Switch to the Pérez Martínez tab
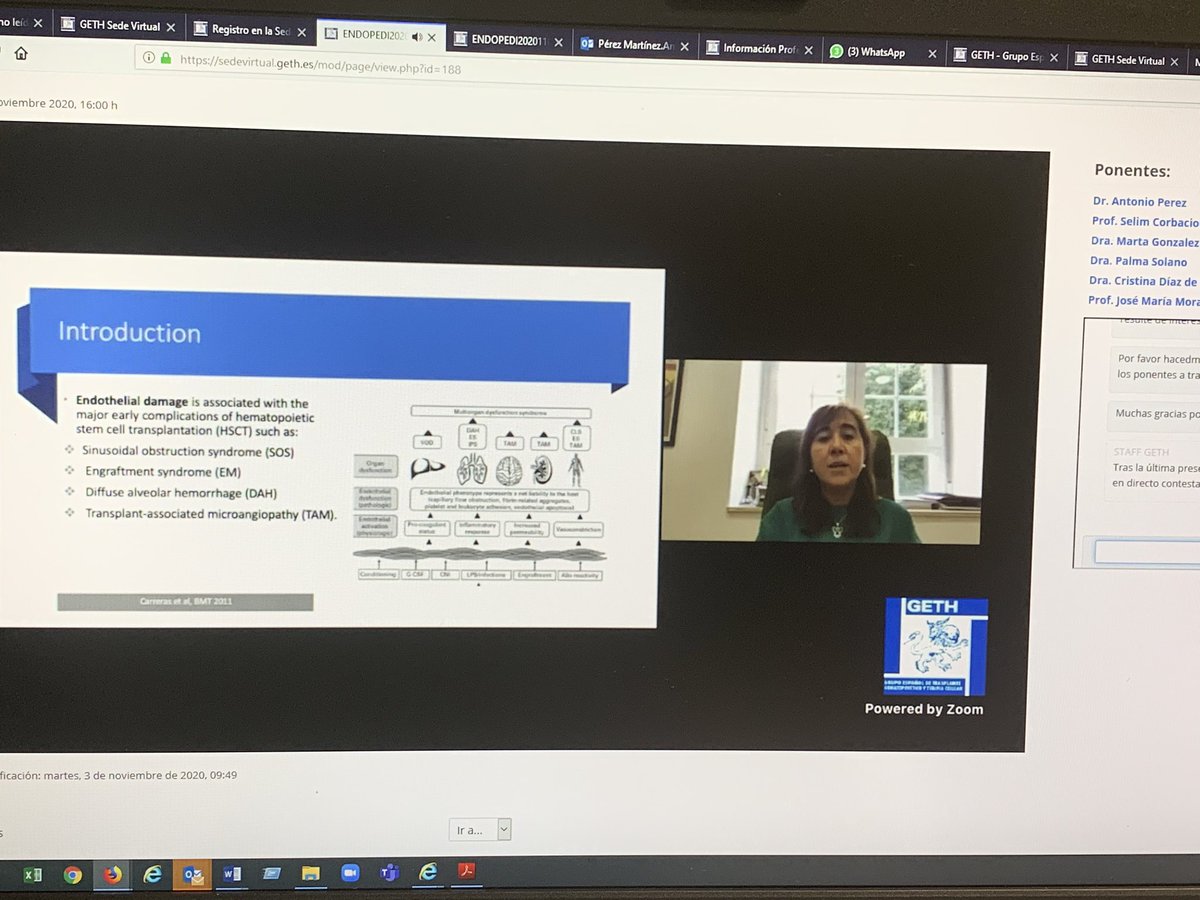1200x900 pixels. (635, 45)
